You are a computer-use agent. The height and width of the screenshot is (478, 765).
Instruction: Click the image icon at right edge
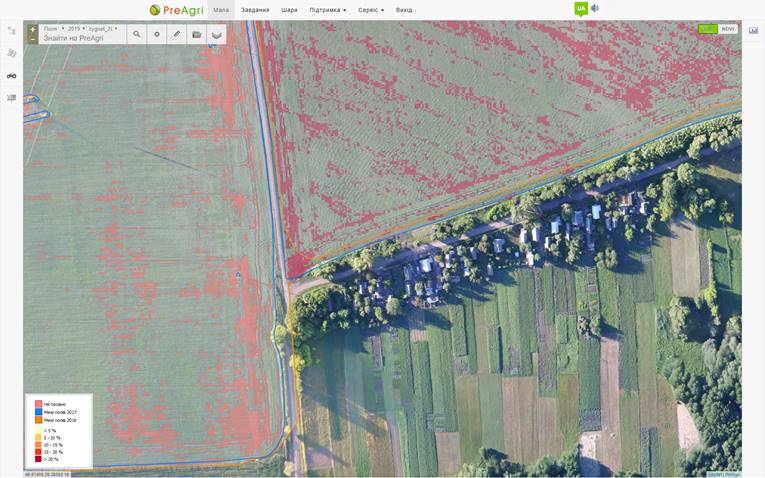753,30
